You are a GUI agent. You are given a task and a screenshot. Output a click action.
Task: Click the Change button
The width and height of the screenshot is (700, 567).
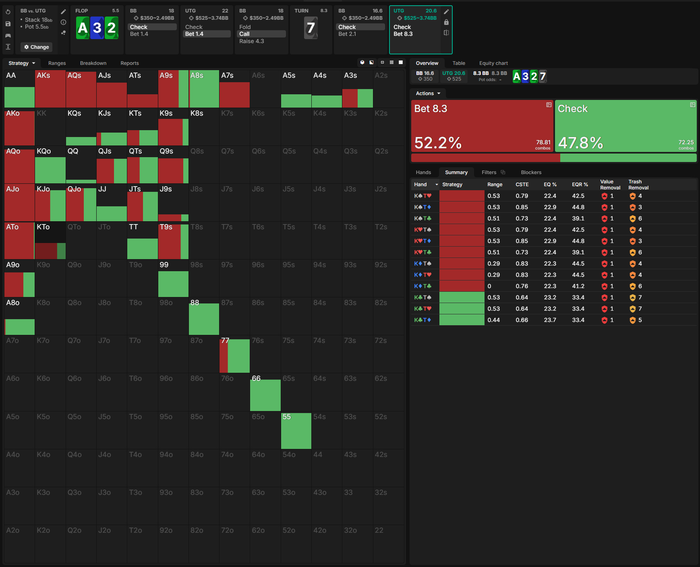pos(36,47)
